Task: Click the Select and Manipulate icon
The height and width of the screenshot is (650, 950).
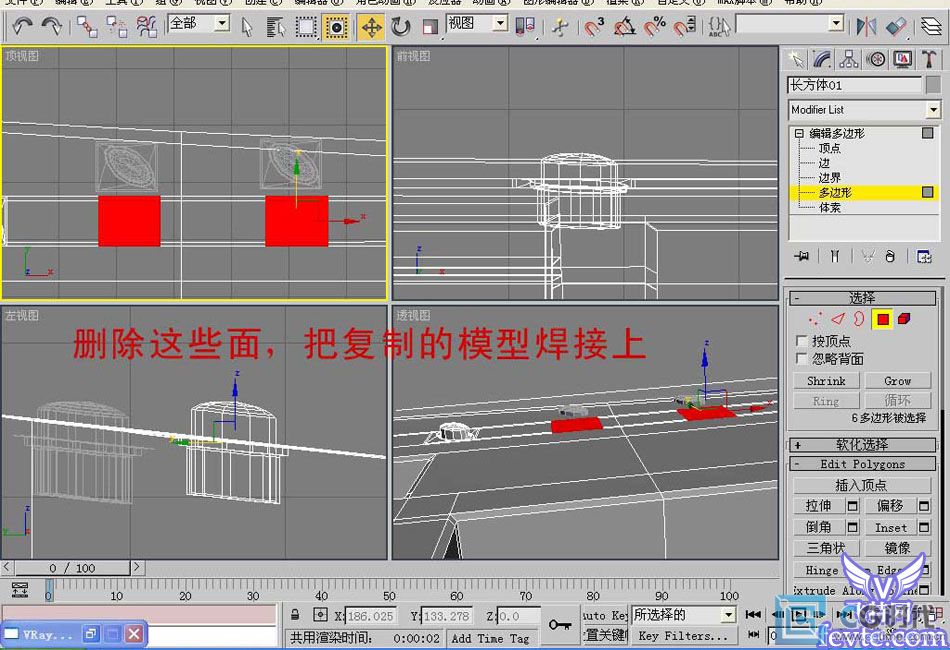Action: [x=560, y=27]
